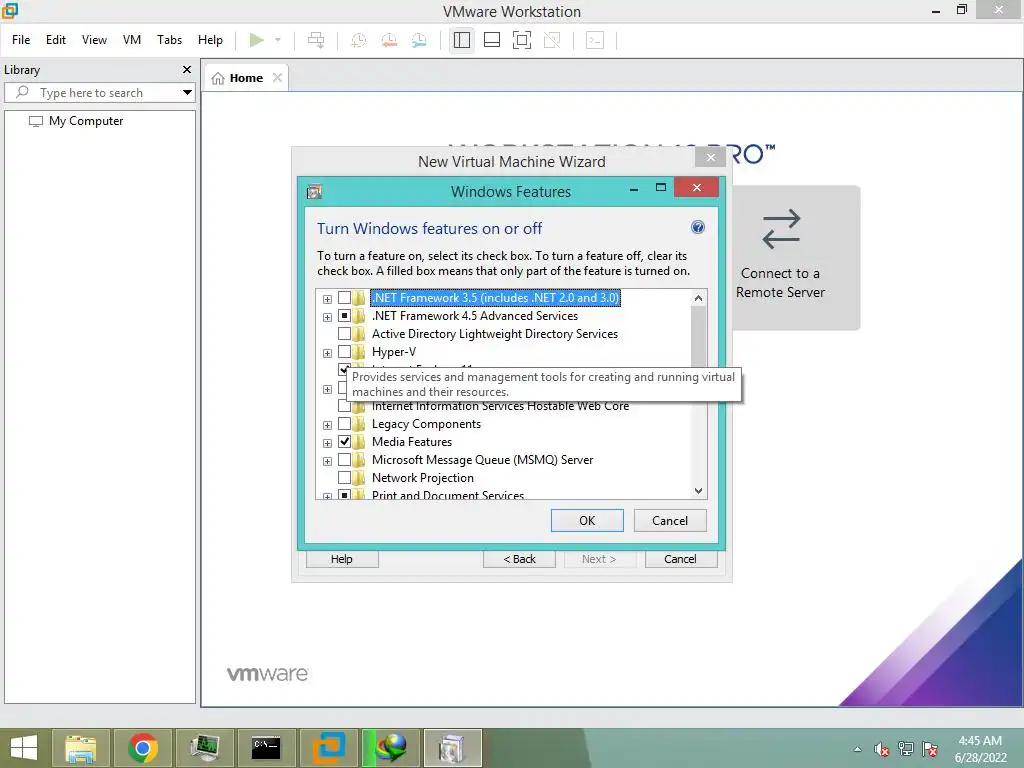The width and height of the screenshot is (1024, 768).
Task: Click Connect to a Remote Server tile
Action: tap(795, 257)
